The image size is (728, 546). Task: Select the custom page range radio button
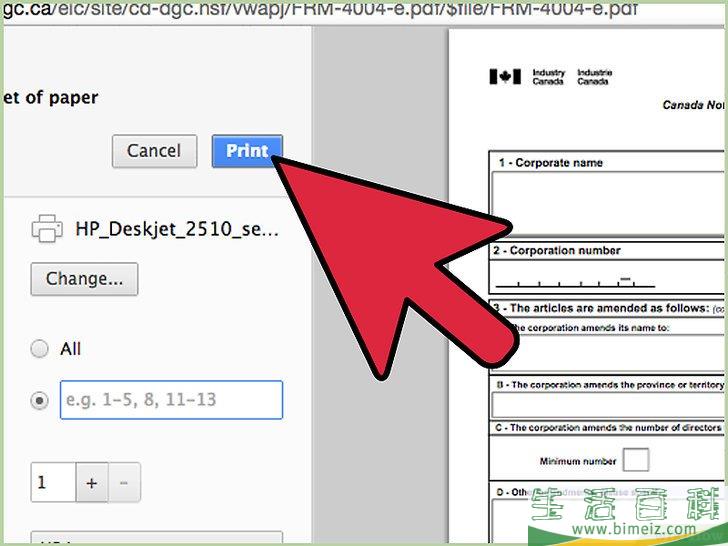(39, 400)
